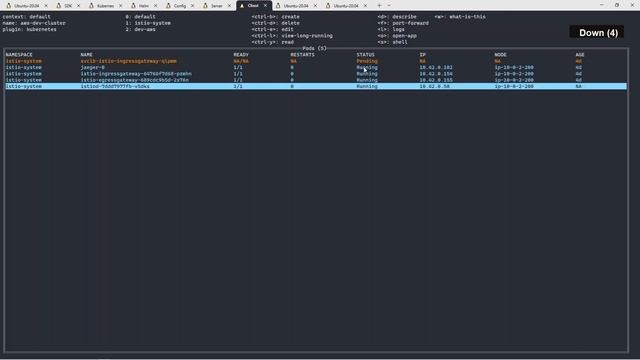Image resolution: width=640 pixels, height=360 pixels.
Task: Switch to the Helm terminal tab
Action: pyautogui.click(x=144, y=6)
